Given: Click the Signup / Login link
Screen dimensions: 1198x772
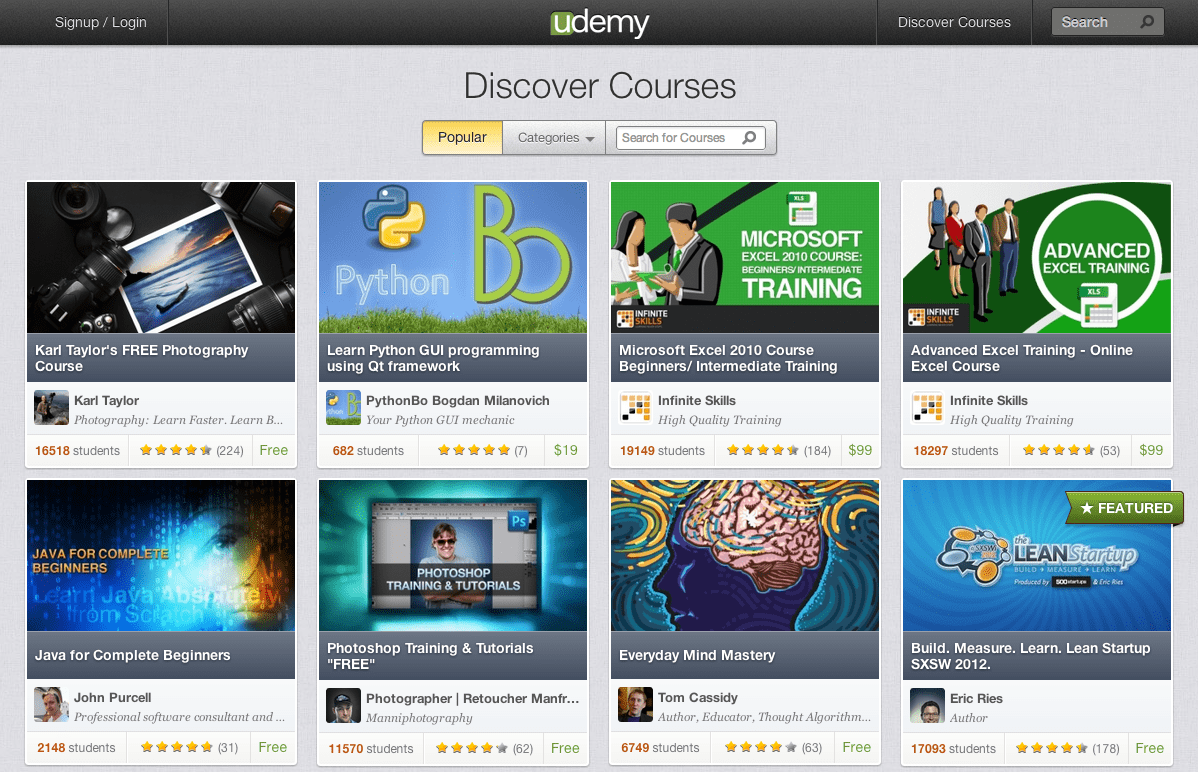Looking at the screenshot, I should (x=101, y=22).
